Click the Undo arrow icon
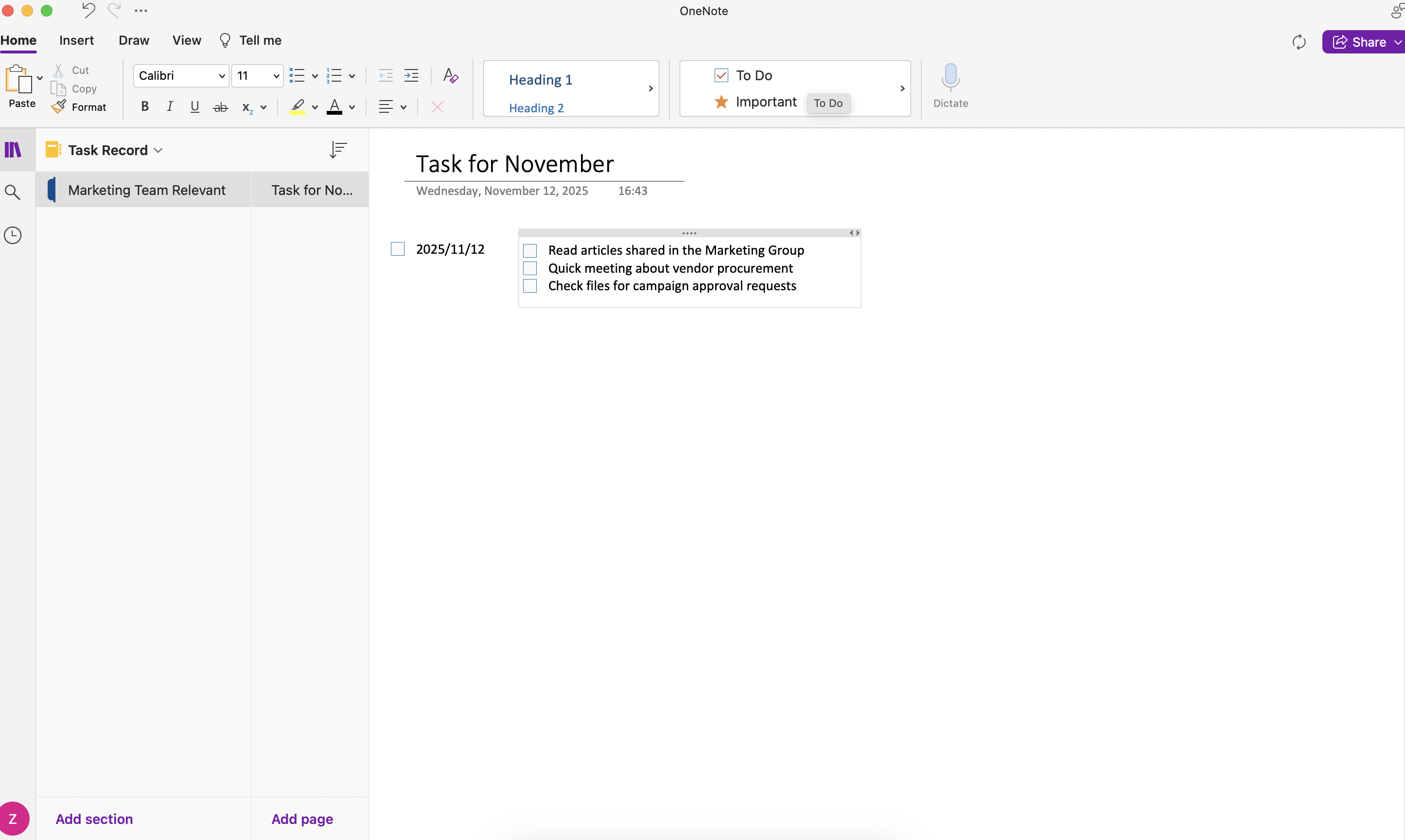Image resolution: width=1405 pixels, height=840 pixels. tap(88, 10)
